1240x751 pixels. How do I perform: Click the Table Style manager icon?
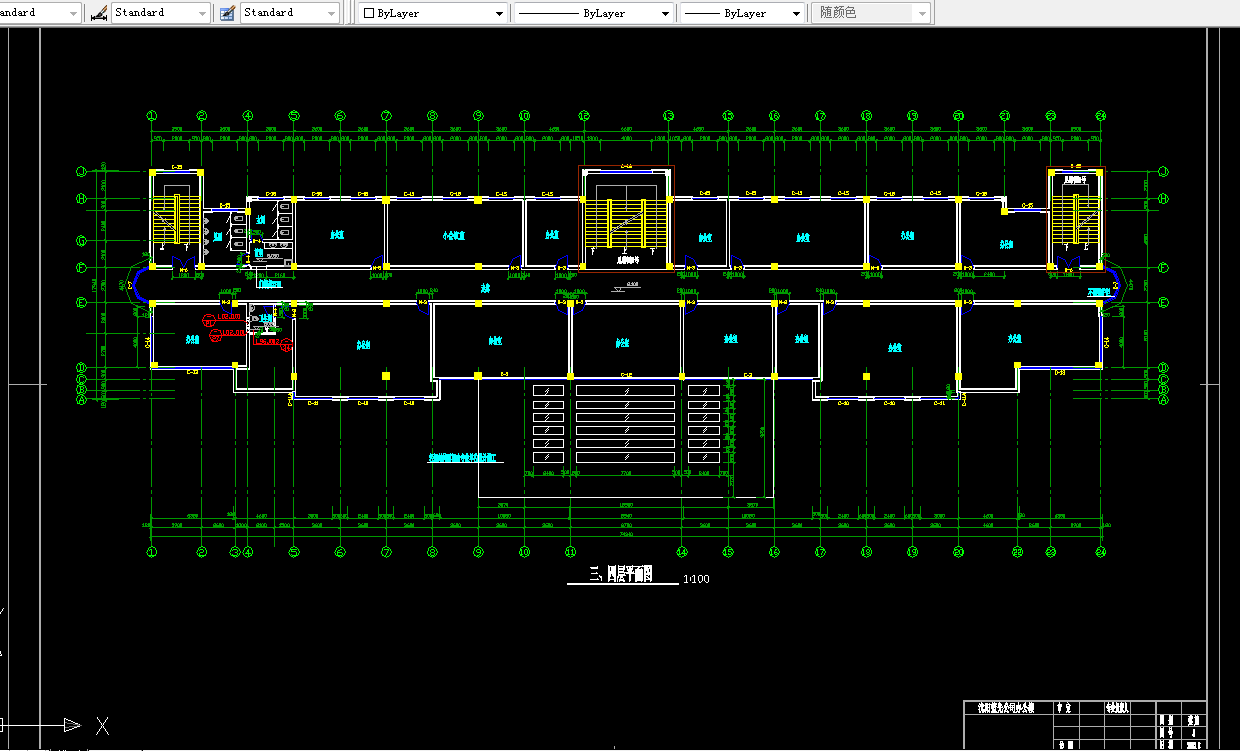(x=227, y=13)
